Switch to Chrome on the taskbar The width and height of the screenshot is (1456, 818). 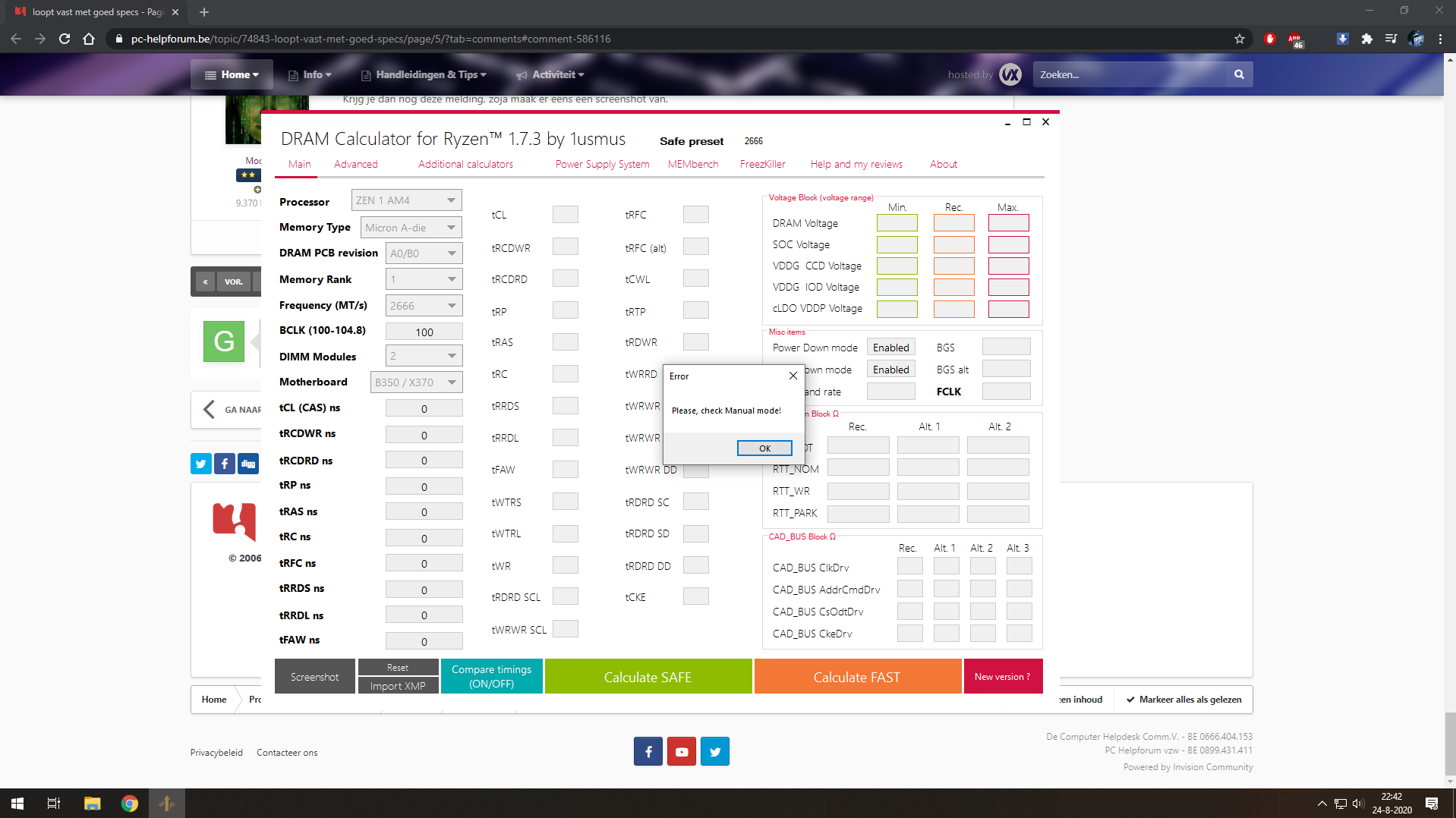pos(130,804)
